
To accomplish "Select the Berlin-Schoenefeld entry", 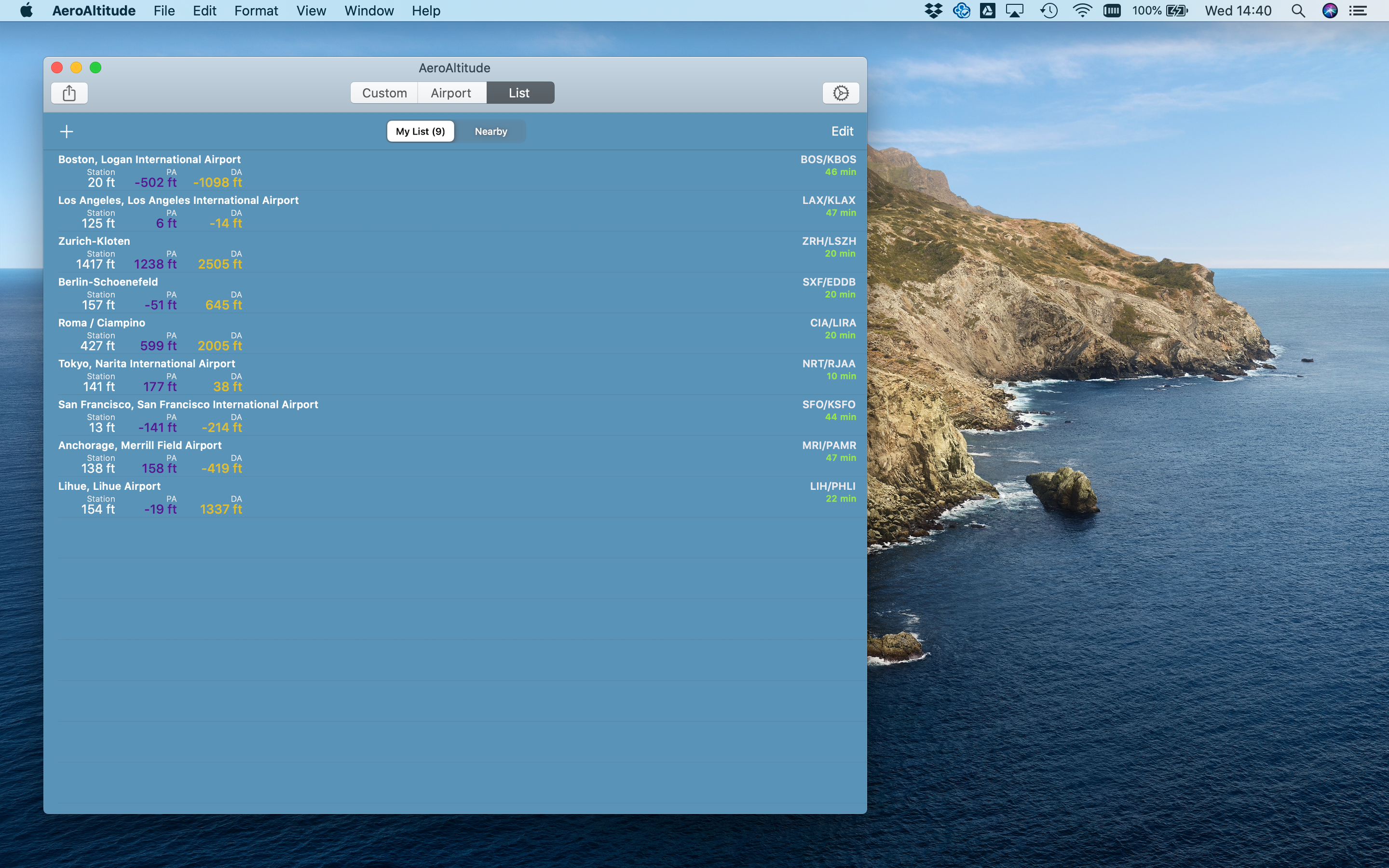I will (x=455, y=293).
